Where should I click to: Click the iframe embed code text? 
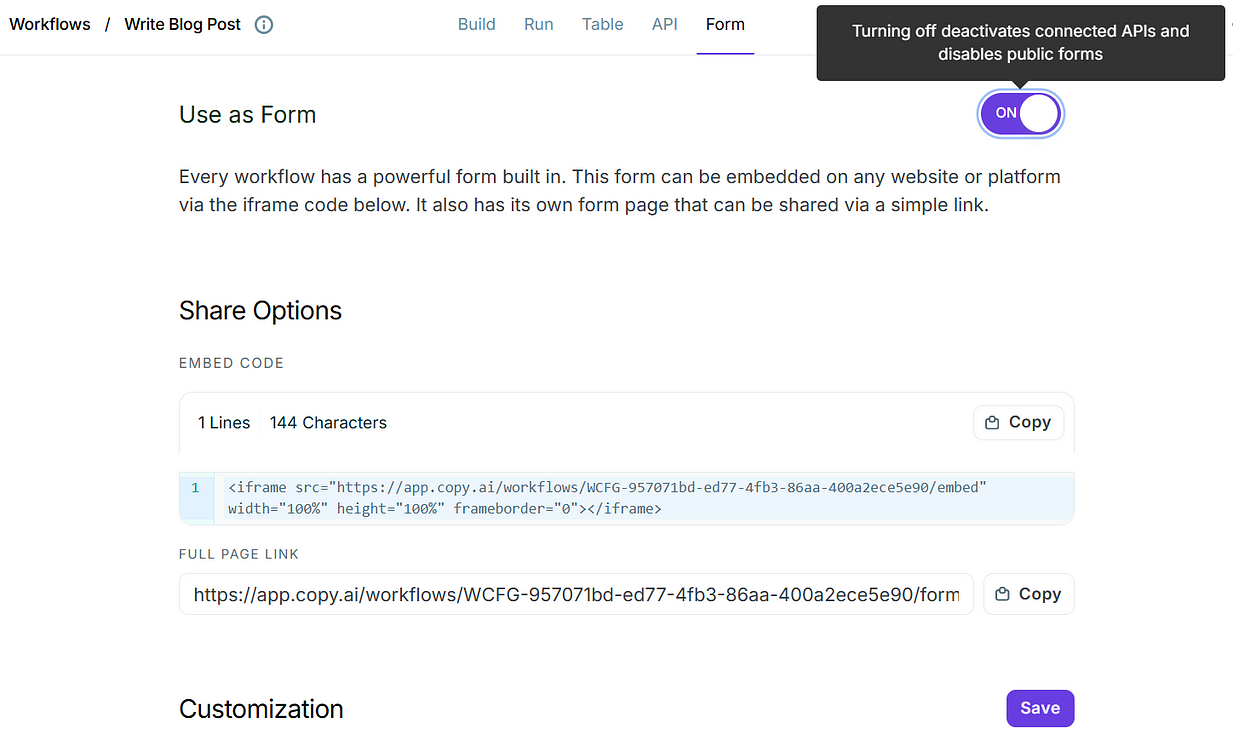606,498
